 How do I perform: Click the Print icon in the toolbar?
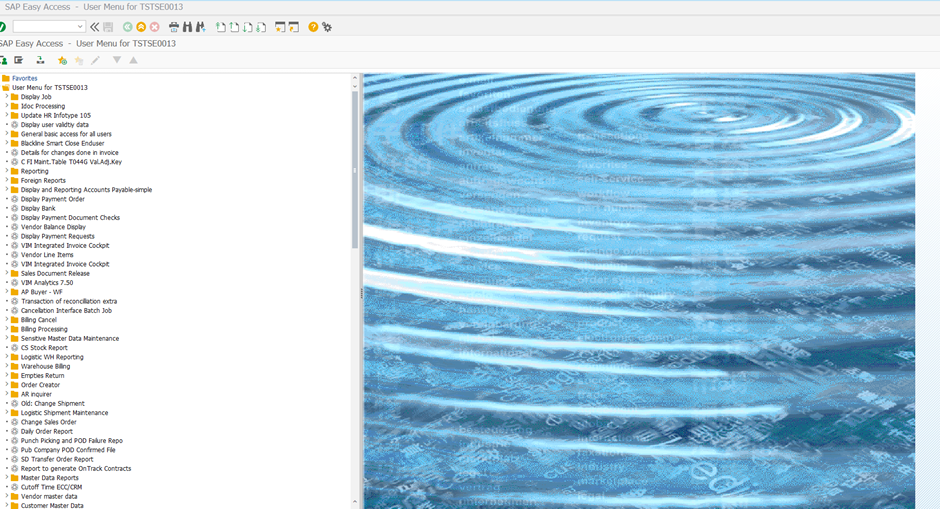174,27
